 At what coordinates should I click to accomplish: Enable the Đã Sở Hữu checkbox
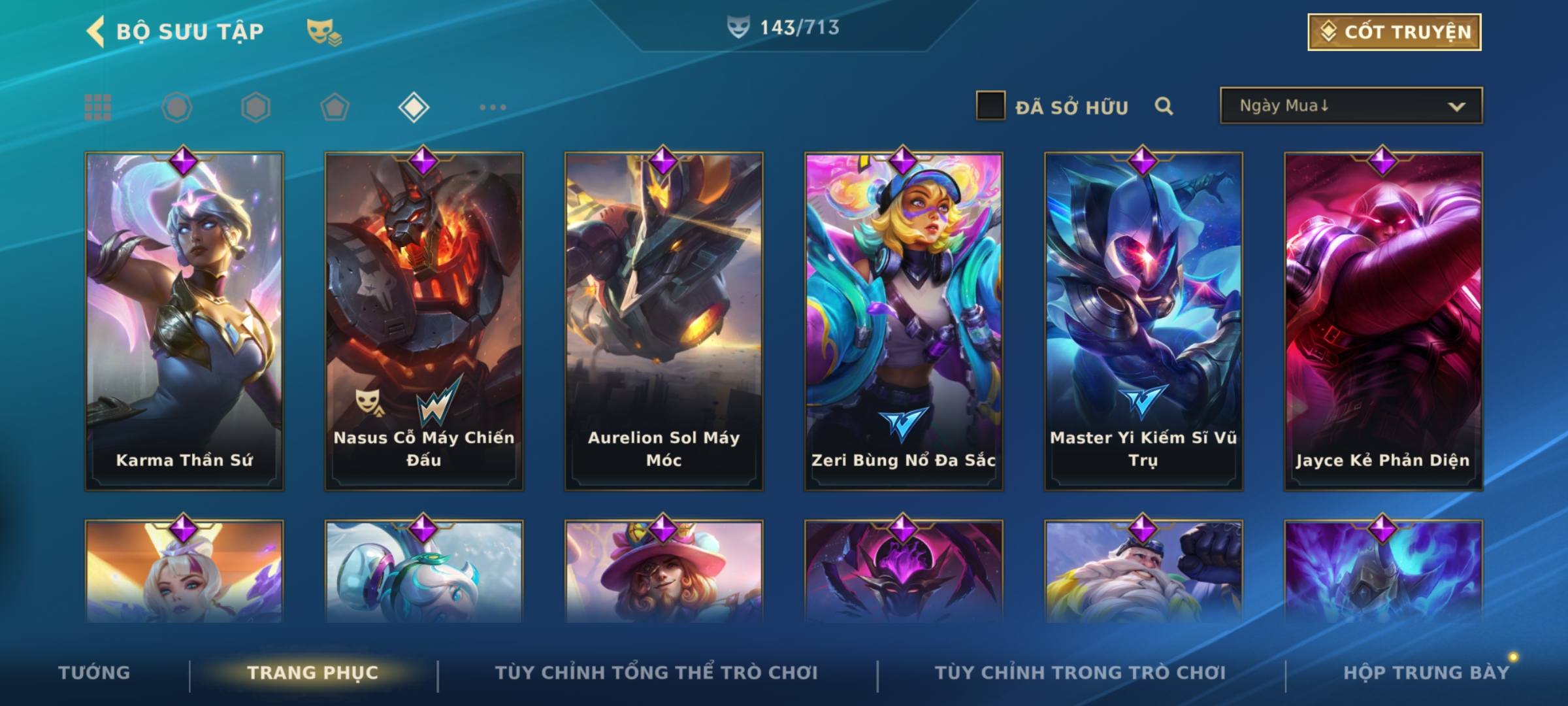(990, 106)
